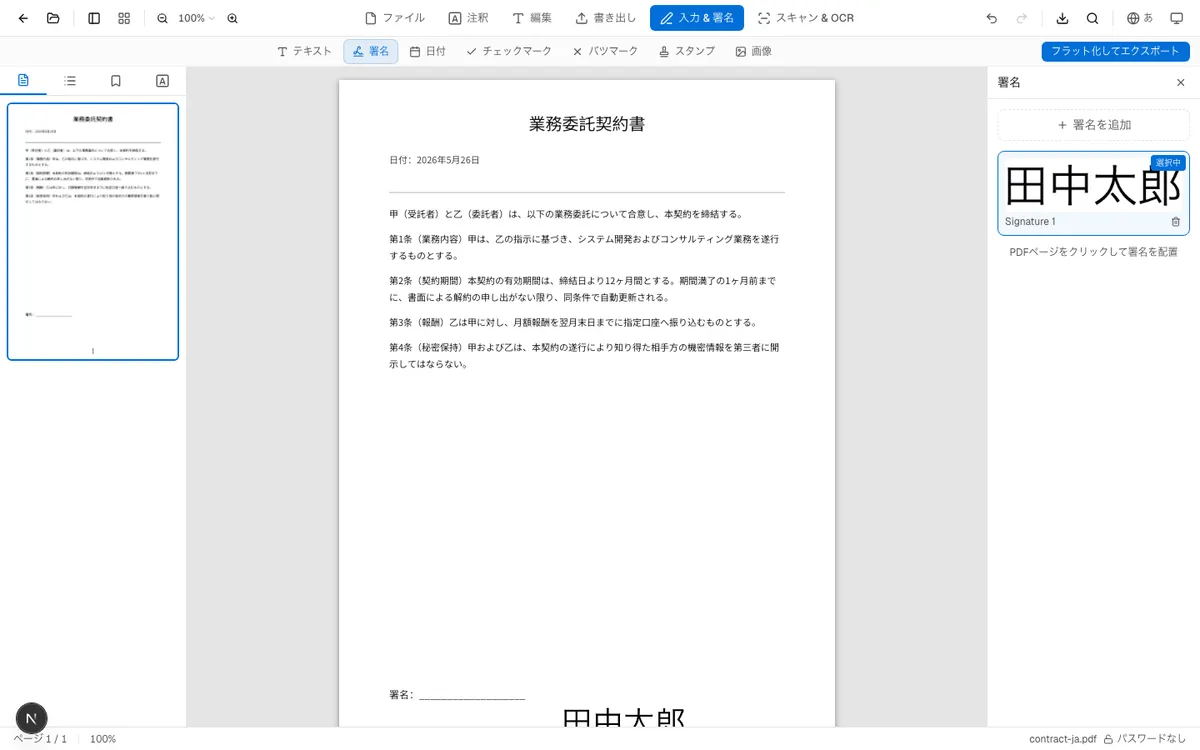Click the 日付：2026年5月26日 text
Screen dimensions: 1200x750
point(434,160)
